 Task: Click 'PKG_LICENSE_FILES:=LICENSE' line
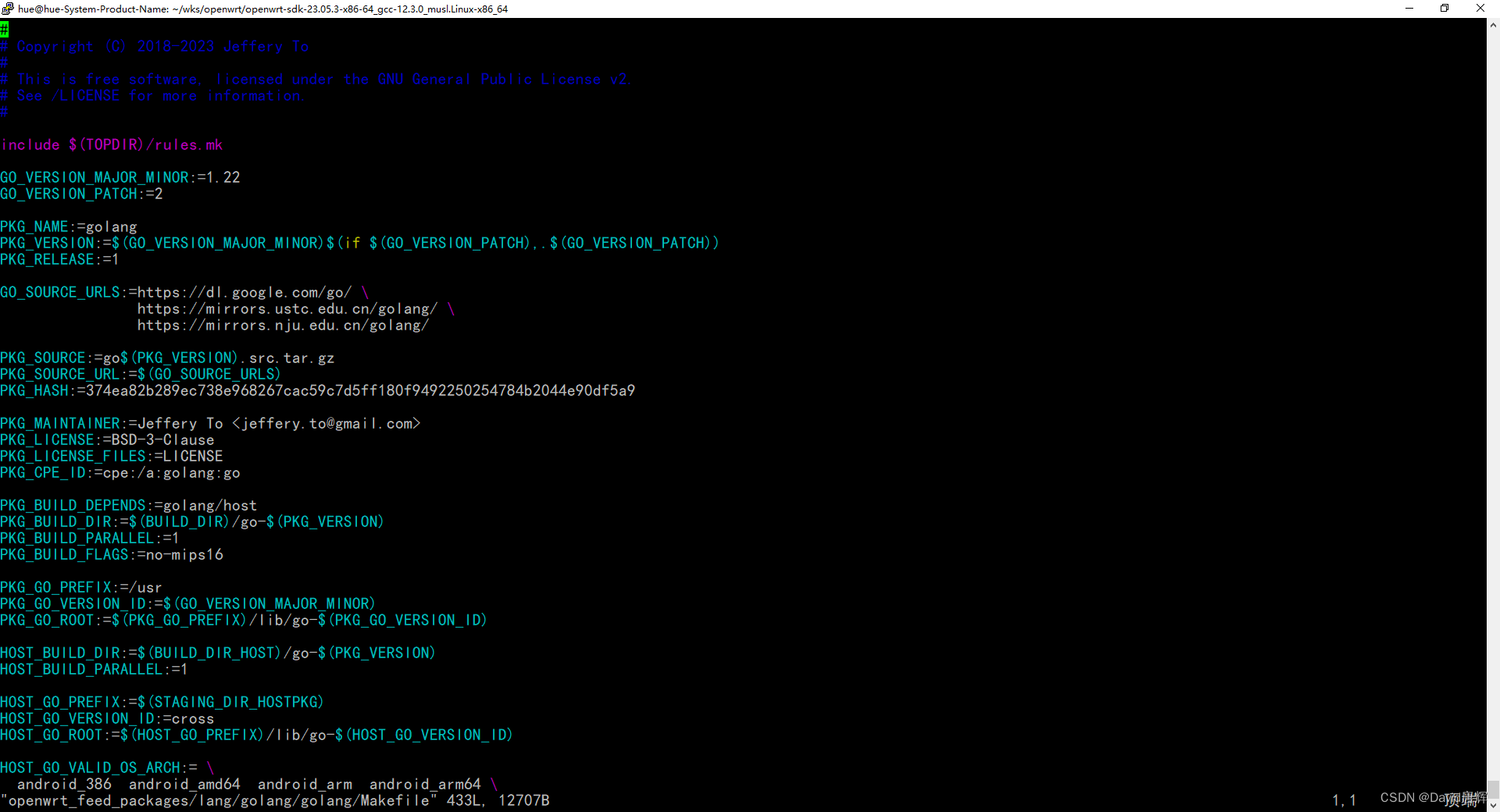tap(112, 457)
